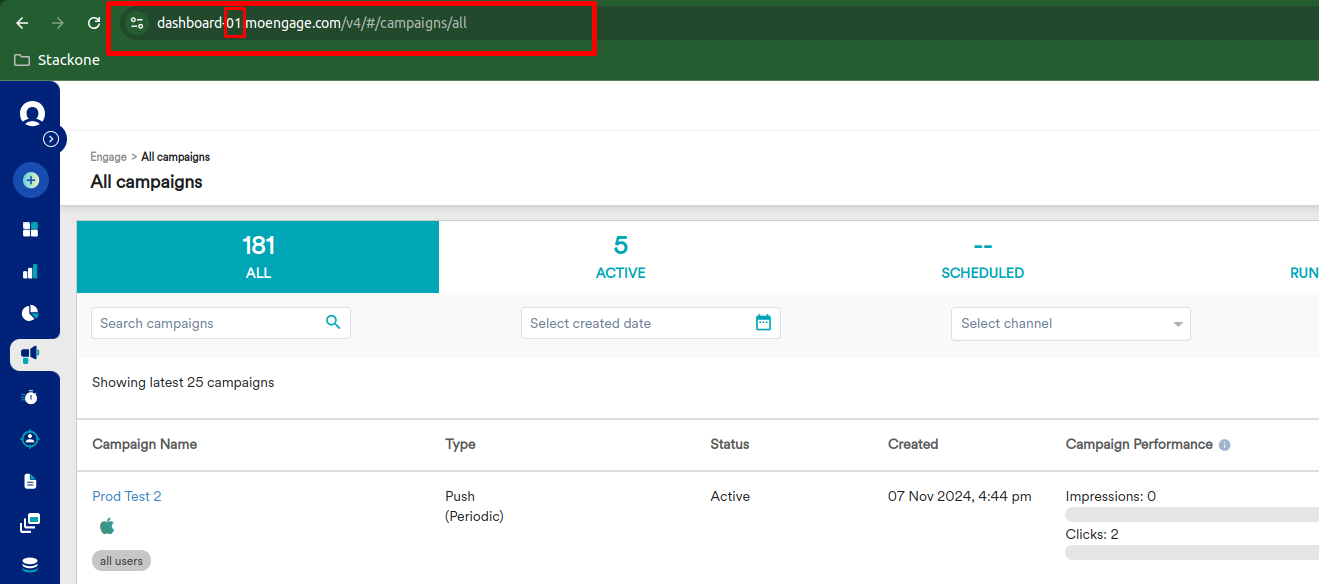
Task: Click the Apple platform icon under Prod Test 2
Action: (x=107, y=526)
